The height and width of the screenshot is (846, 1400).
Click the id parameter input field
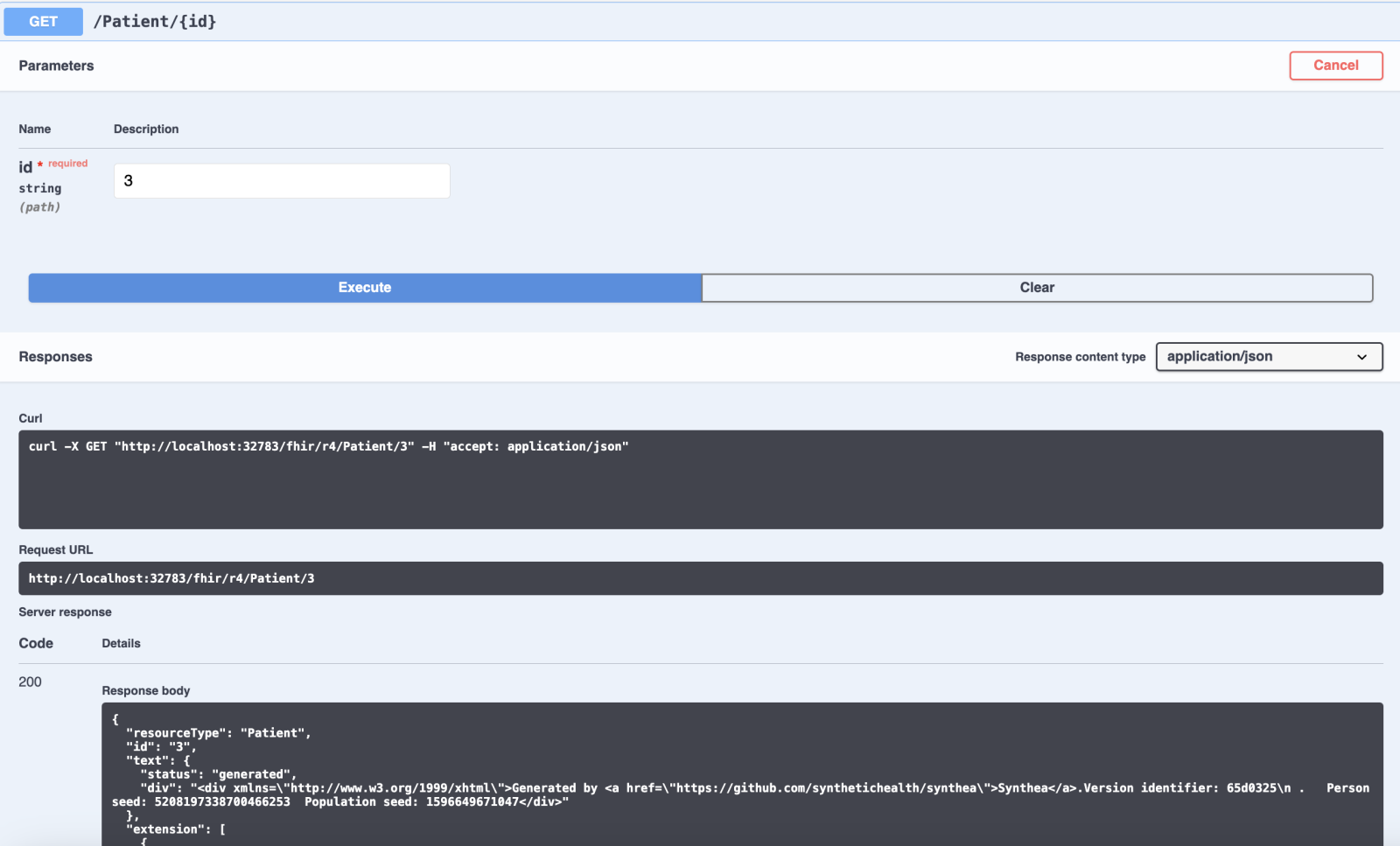tap(282, 181)
